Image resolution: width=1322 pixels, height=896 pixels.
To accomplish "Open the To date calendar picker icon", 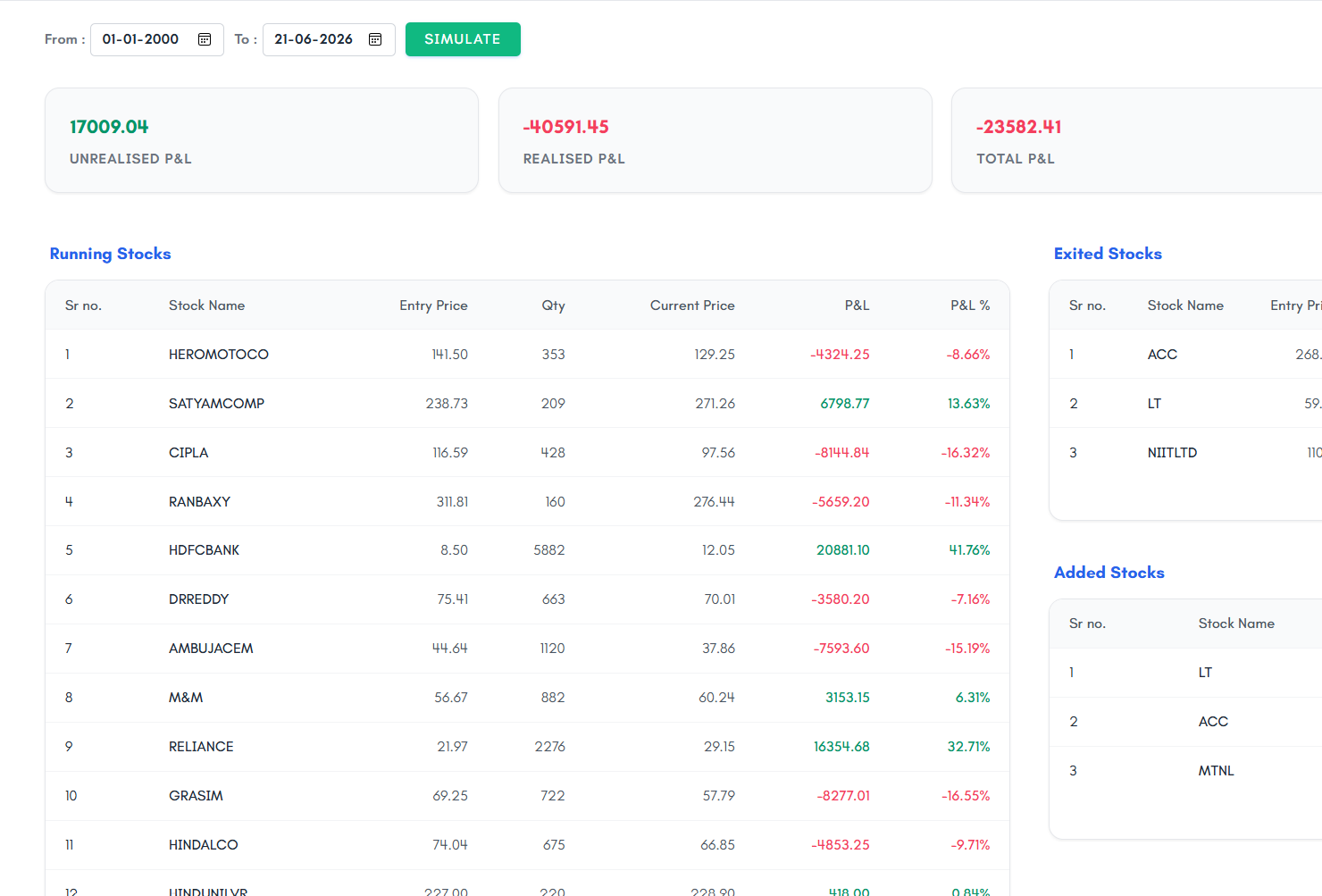I will pos(375,39).
